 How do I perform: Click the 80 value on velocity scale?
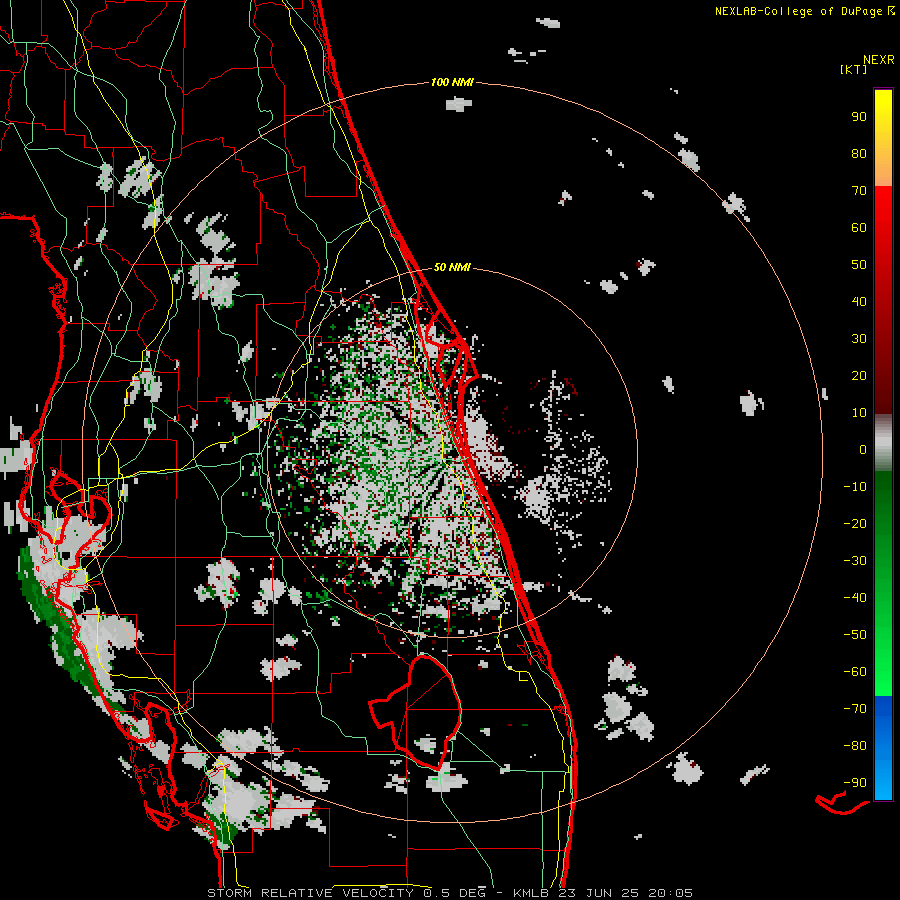tap(859, 154)
